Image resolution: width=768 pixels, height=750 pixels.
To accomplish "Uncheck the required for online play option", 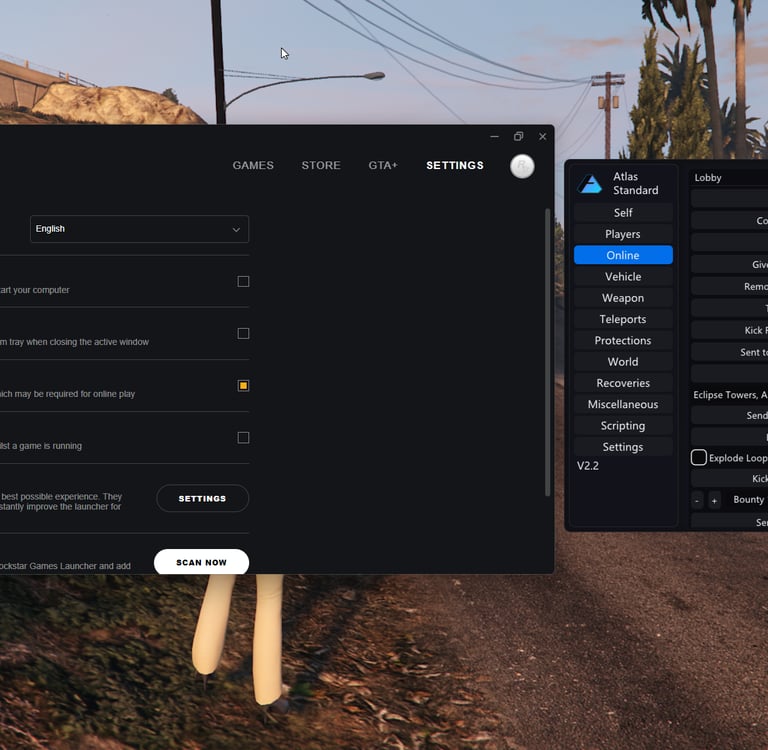I will pos(243,386).
